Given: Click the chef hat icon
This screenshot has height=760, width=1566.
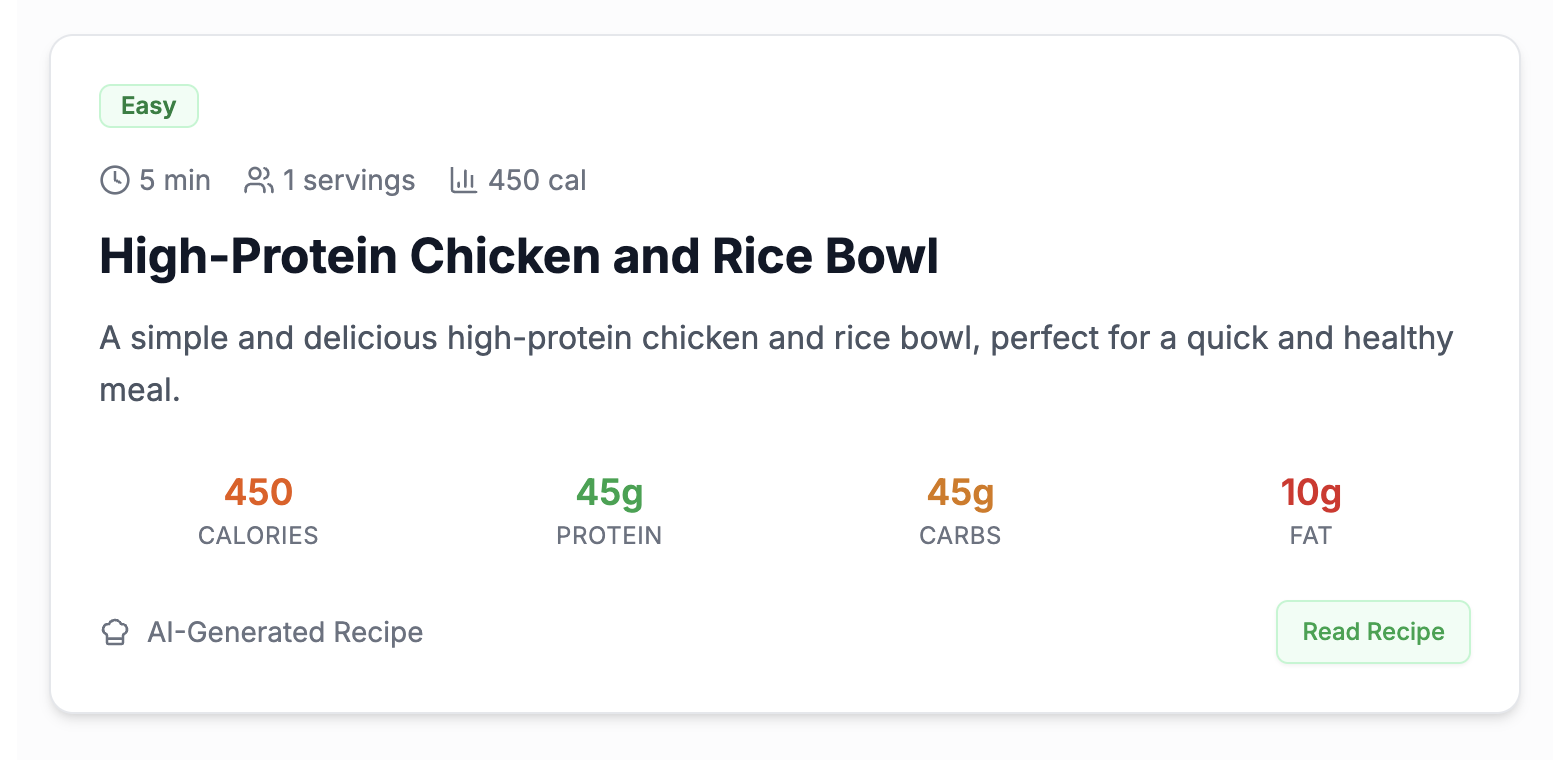Looking at the screenshot, I should (x=116, y=632).
